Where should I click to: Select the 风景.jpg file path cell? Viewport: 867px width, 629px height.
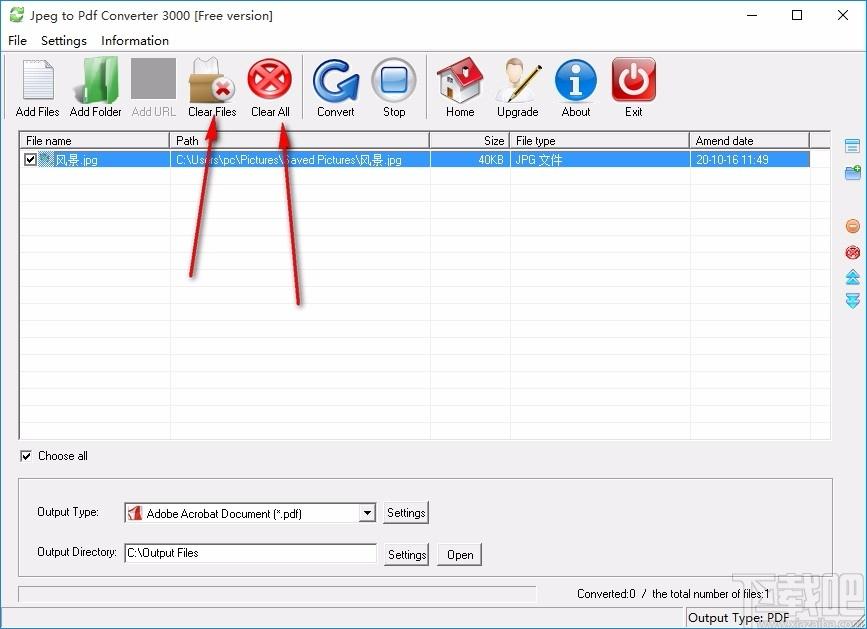click(300, 160)
